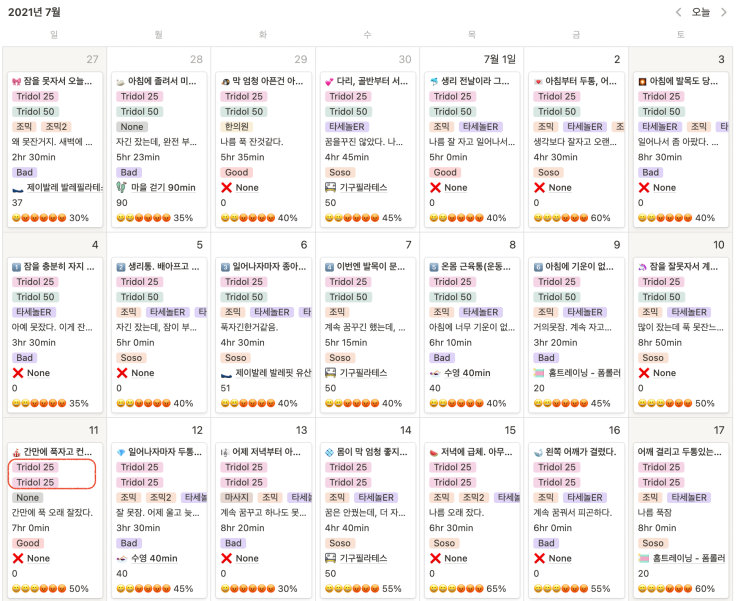Click the number 5 icon on July 8 card
The height and width of the screenshot is (601, 743).
click(434, 267)
